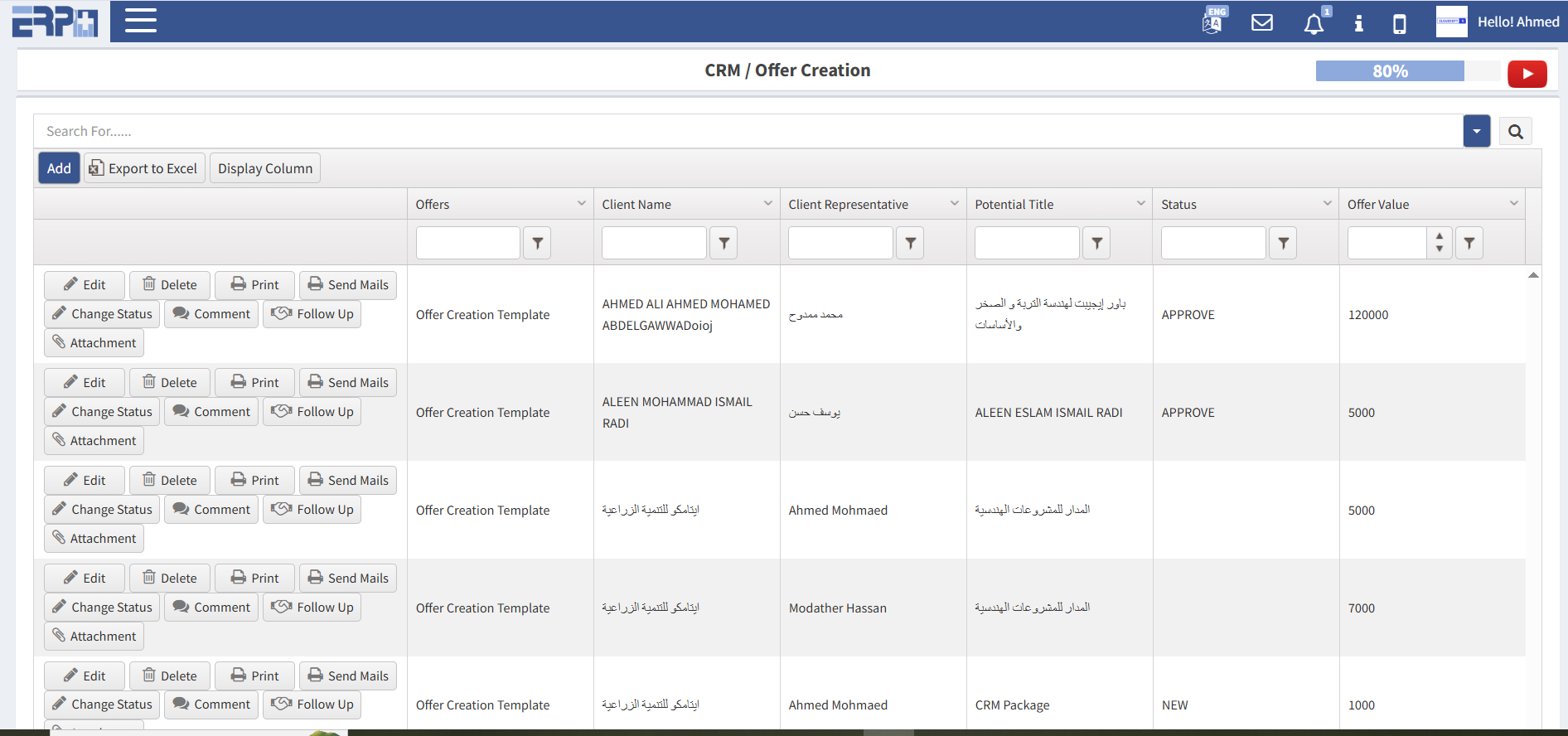The width and height of the screenshot is (1568, 736).
Task: Click the 80% progress bar
Action: click(1390, 71)
